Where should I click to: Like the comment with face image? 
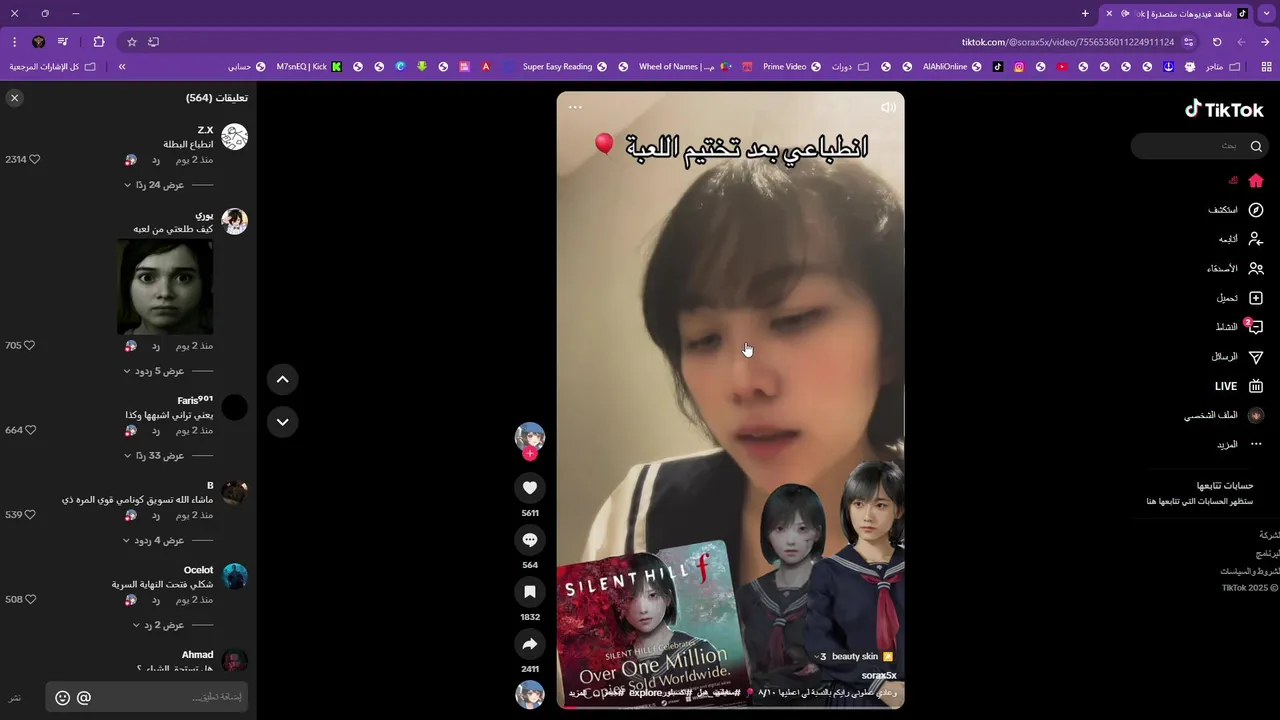coord(29,346)
